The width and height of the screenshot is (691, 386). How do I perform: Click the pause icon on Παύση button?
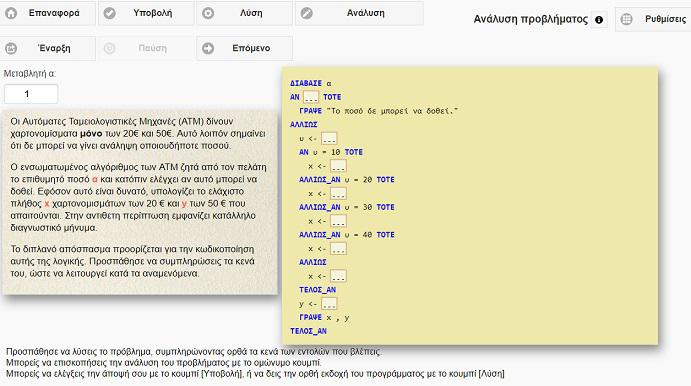[x=110, y=48]
